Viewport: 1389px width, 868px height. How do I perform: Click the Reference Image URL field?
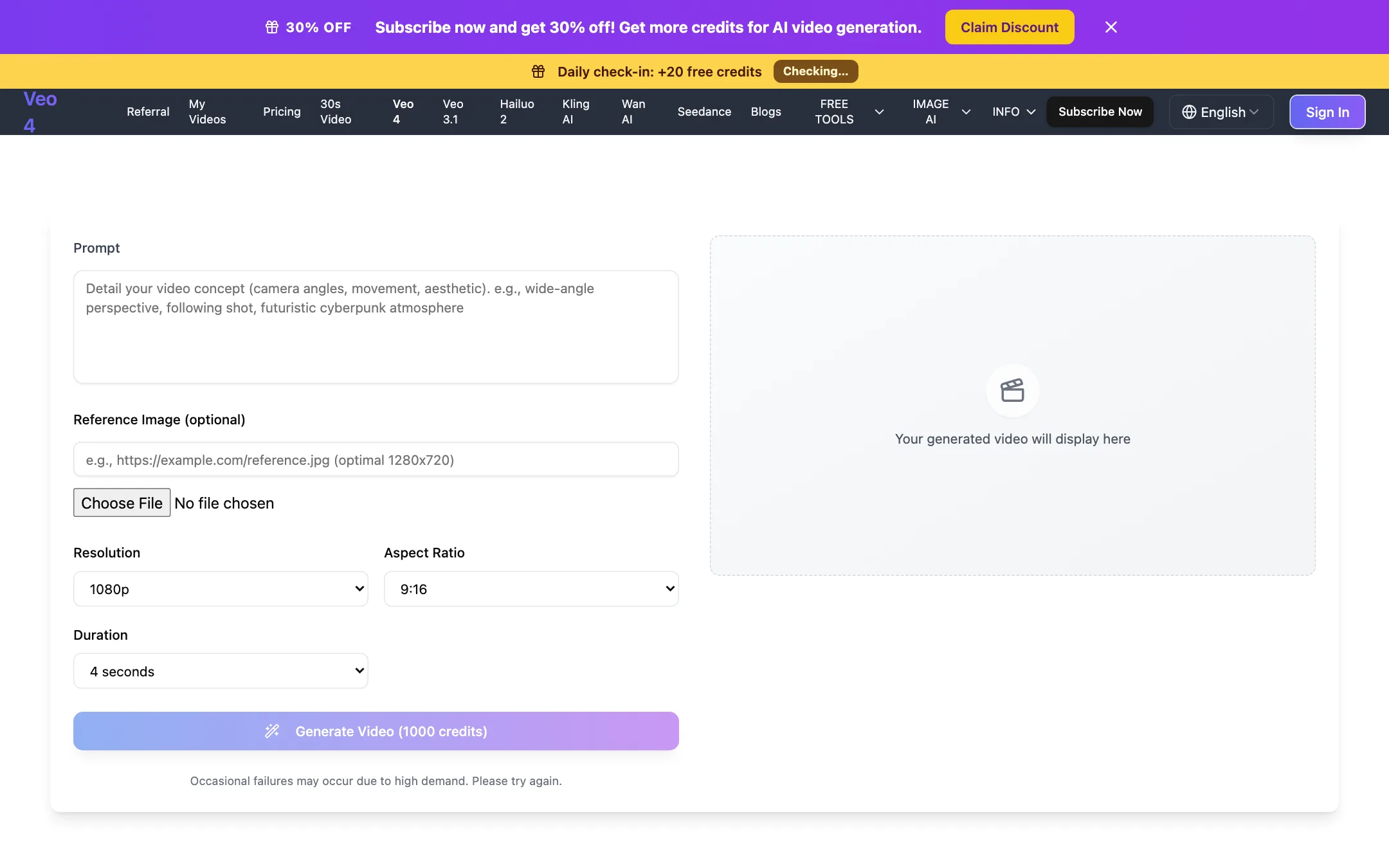tap(376, 460)
